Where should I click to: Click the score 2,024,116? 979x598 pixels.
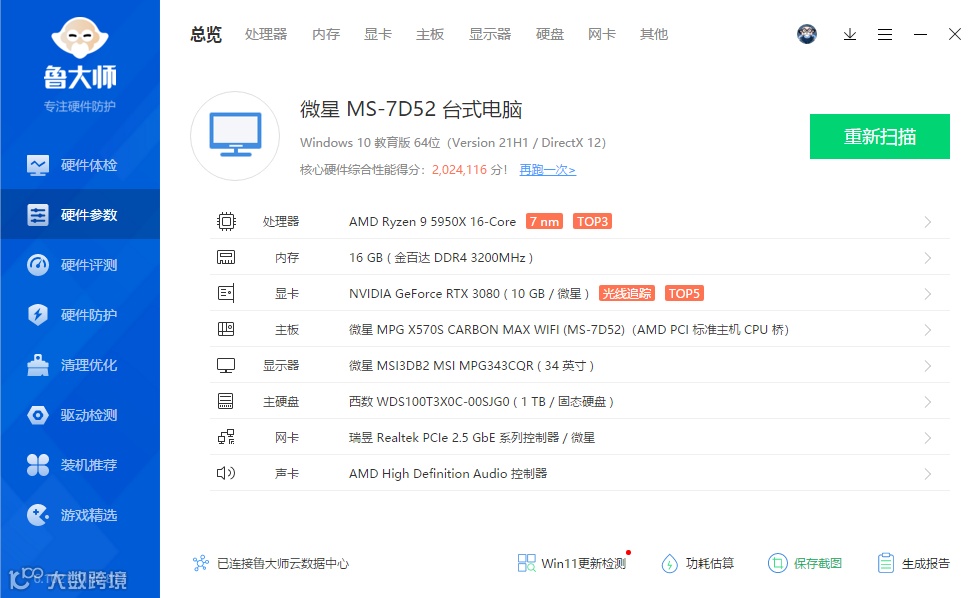[459, 170]
